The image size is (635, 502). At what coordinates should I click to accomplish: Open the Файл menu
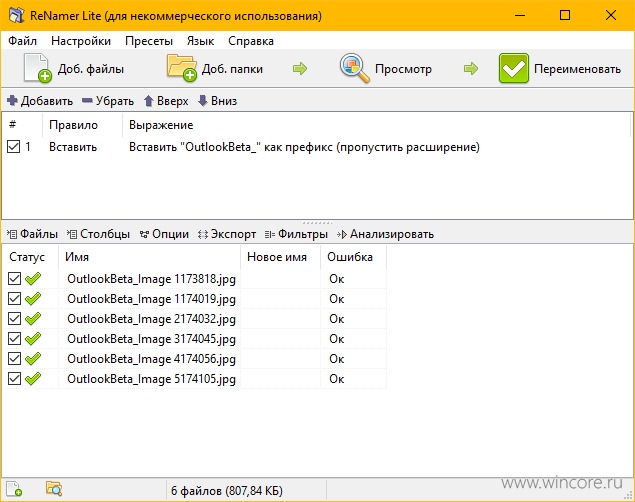coord(22,41)
